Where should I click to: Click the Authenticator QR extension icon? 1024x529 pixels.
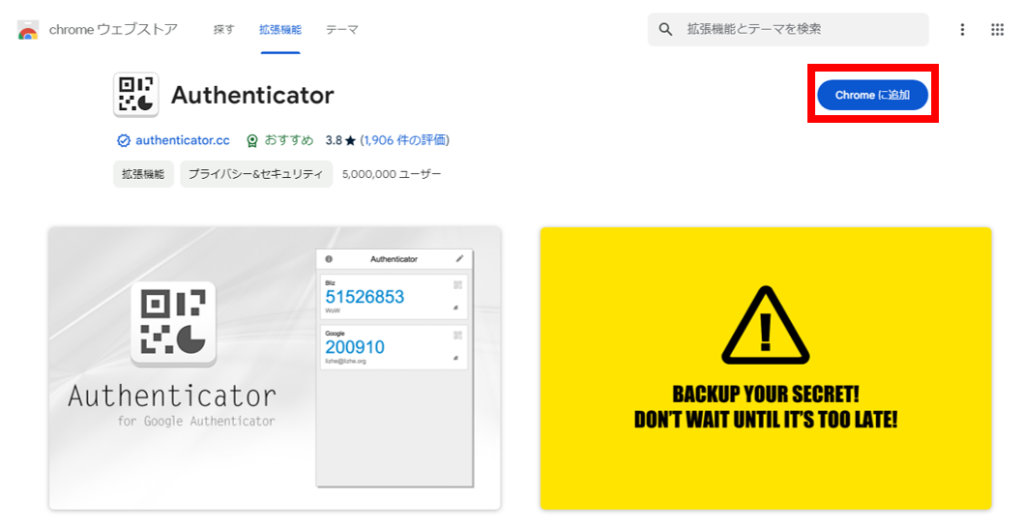pyautogui.click(x=136, y=95)
